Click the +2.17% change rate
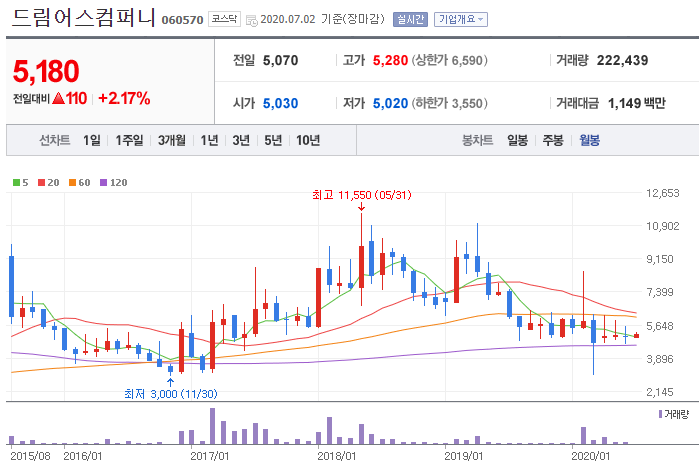This screenshot has height=473, width=699. tap(124, 99)
